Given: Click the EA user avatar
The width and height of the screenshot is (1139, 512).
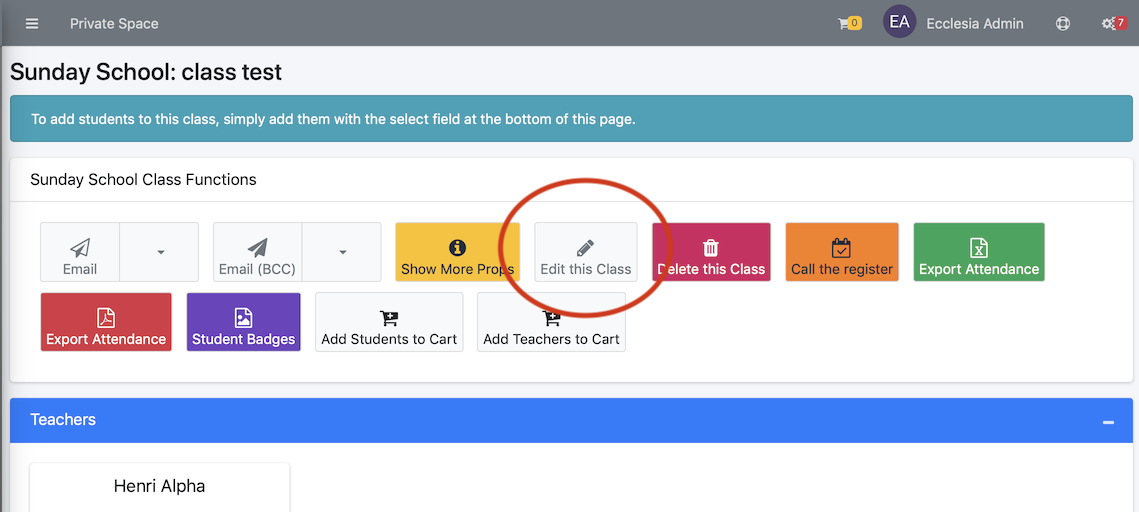Looking at the screenshot, I should (899, 23).
